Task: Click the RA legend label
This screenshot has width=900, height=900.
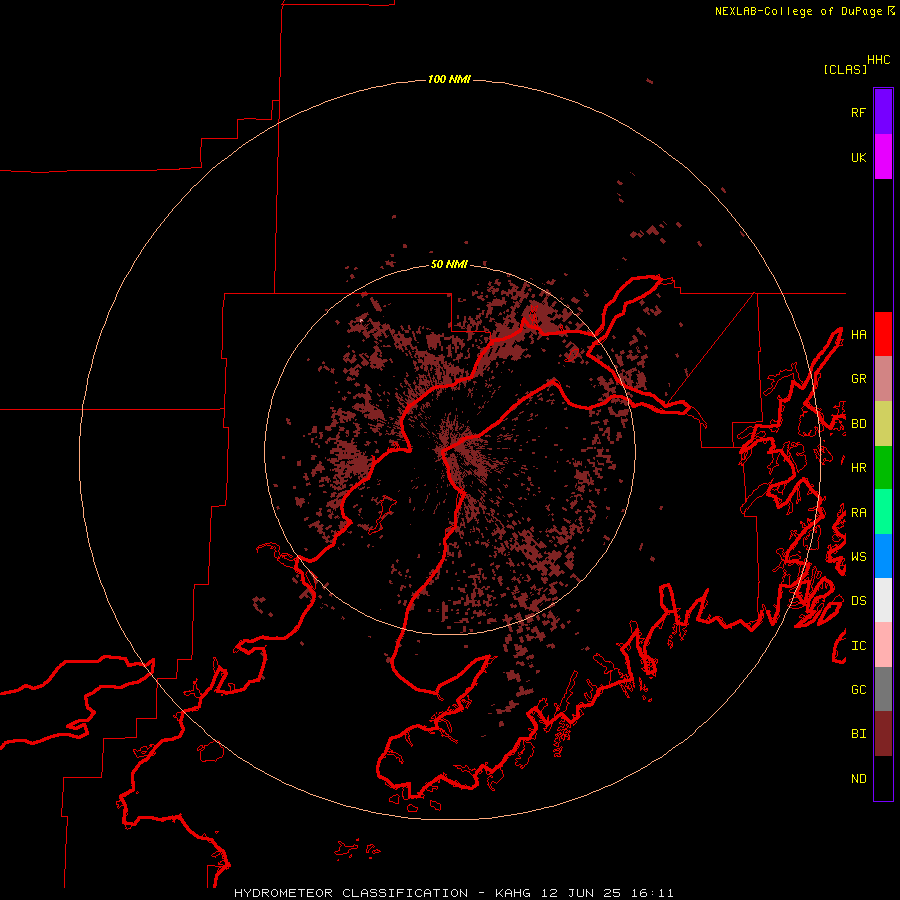Action: (859, 513)
